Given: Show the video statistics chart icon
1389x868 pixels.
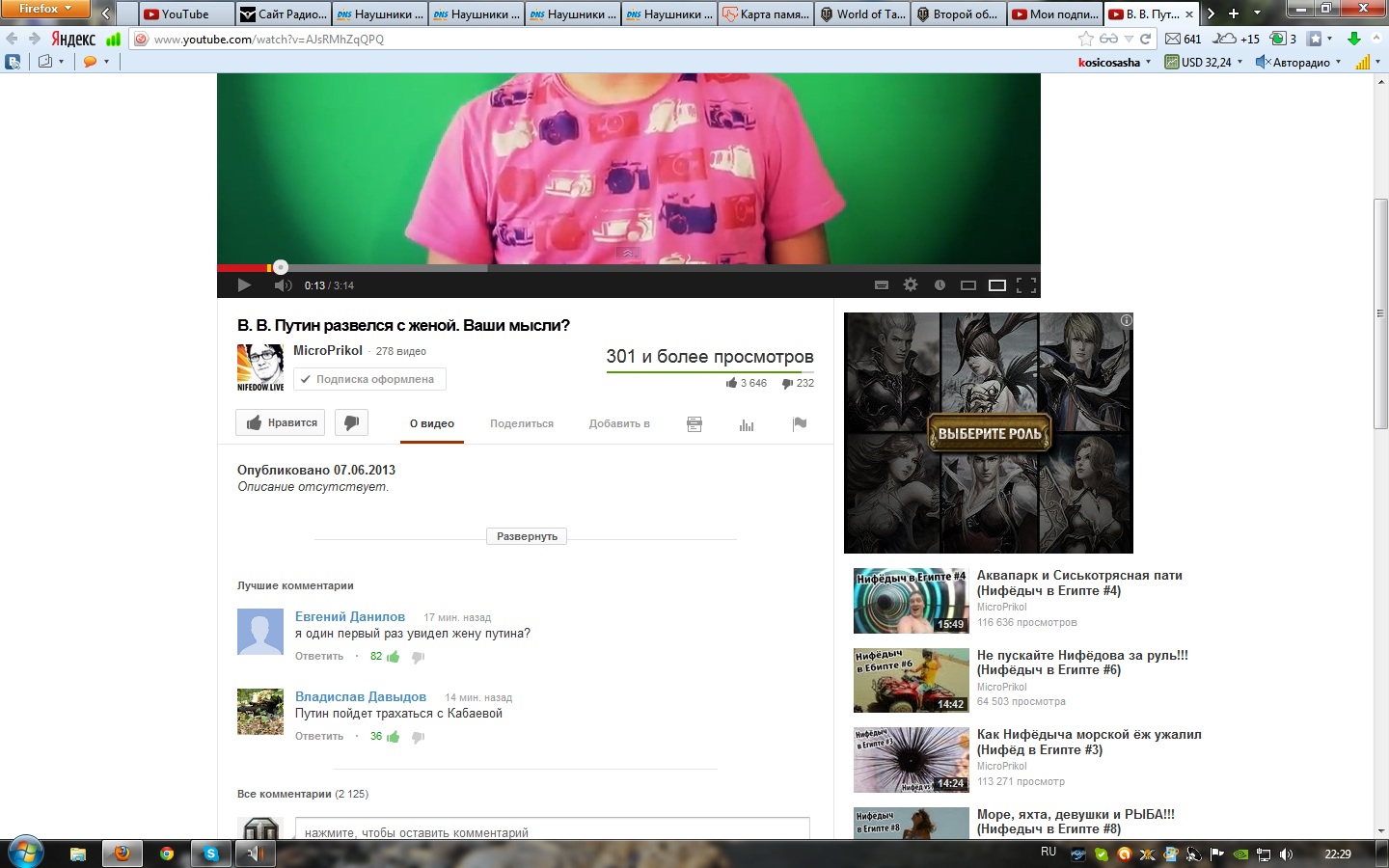Looking at the screenshot, I should coord(747,424).
